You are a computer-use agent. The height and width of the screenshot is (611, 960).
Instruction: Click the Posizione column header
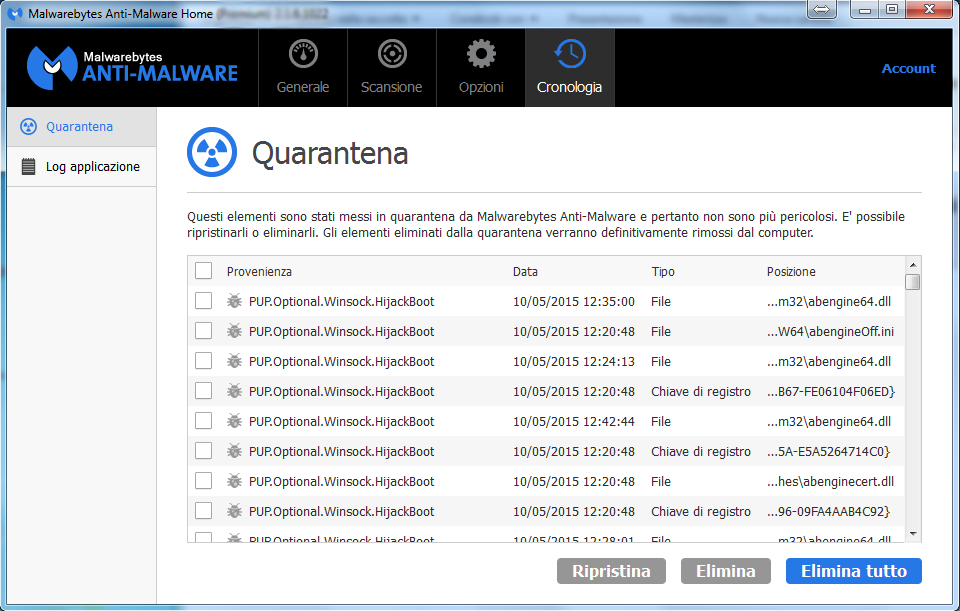(x=791, y=272)
